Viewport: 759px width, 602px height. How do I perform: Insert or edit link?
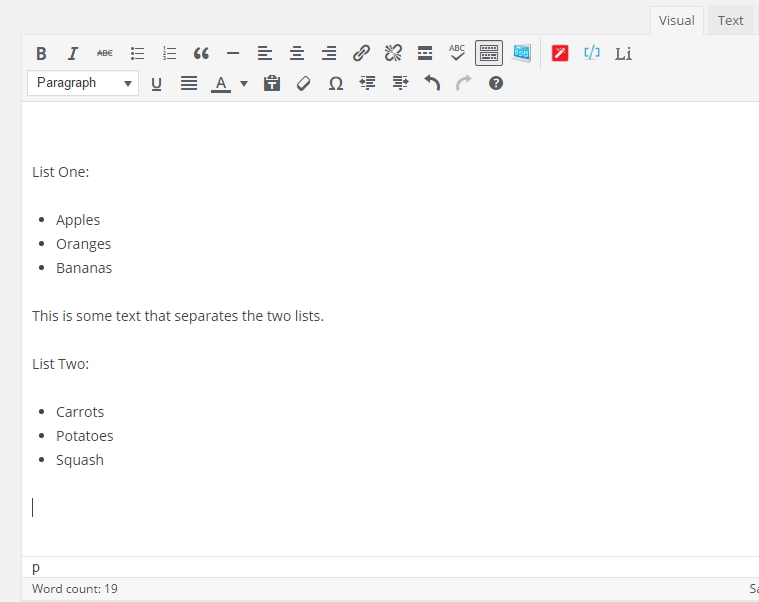361,53
